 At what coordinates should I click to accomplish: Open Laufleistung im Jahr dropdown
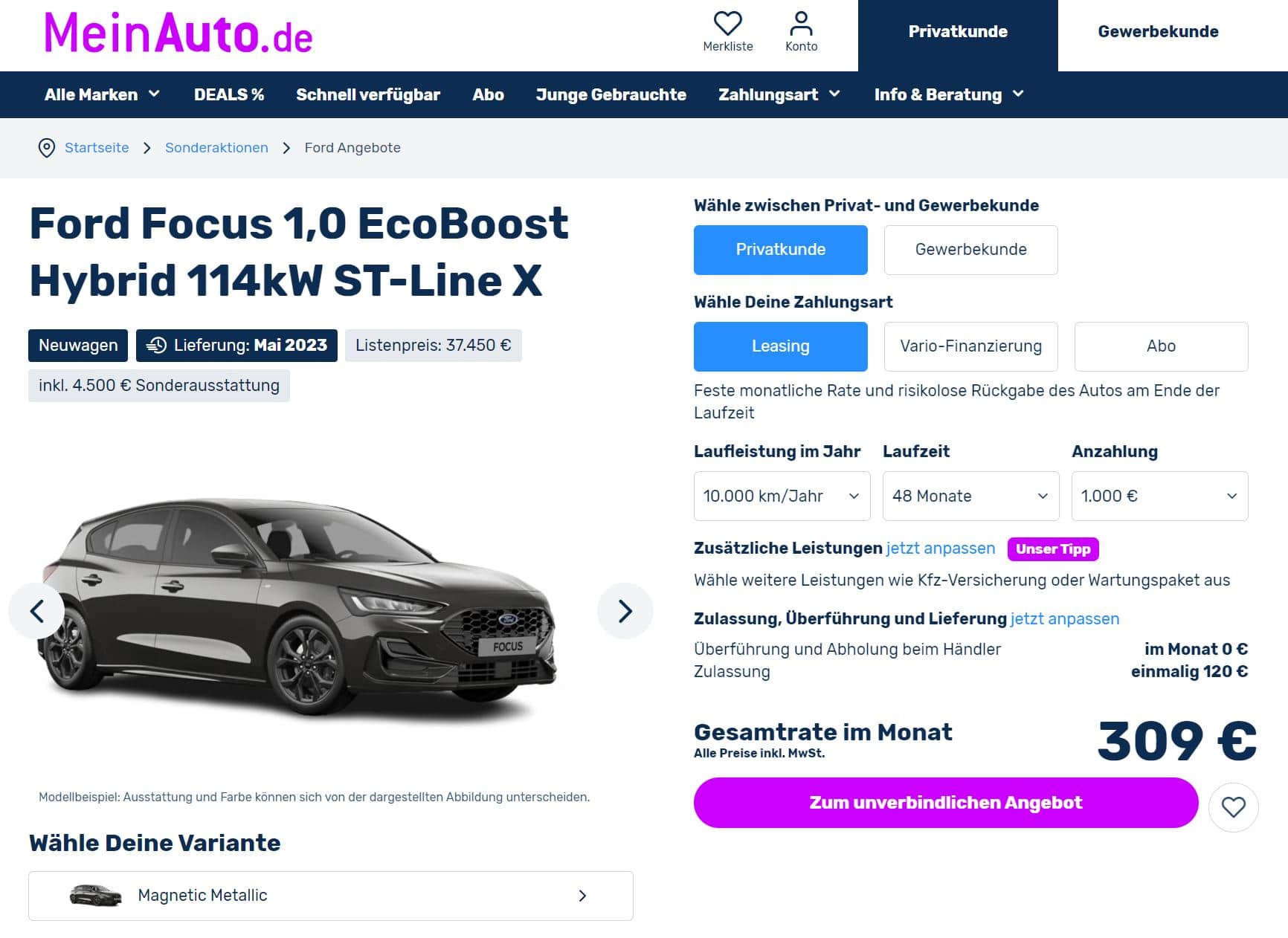click(782, 496)
